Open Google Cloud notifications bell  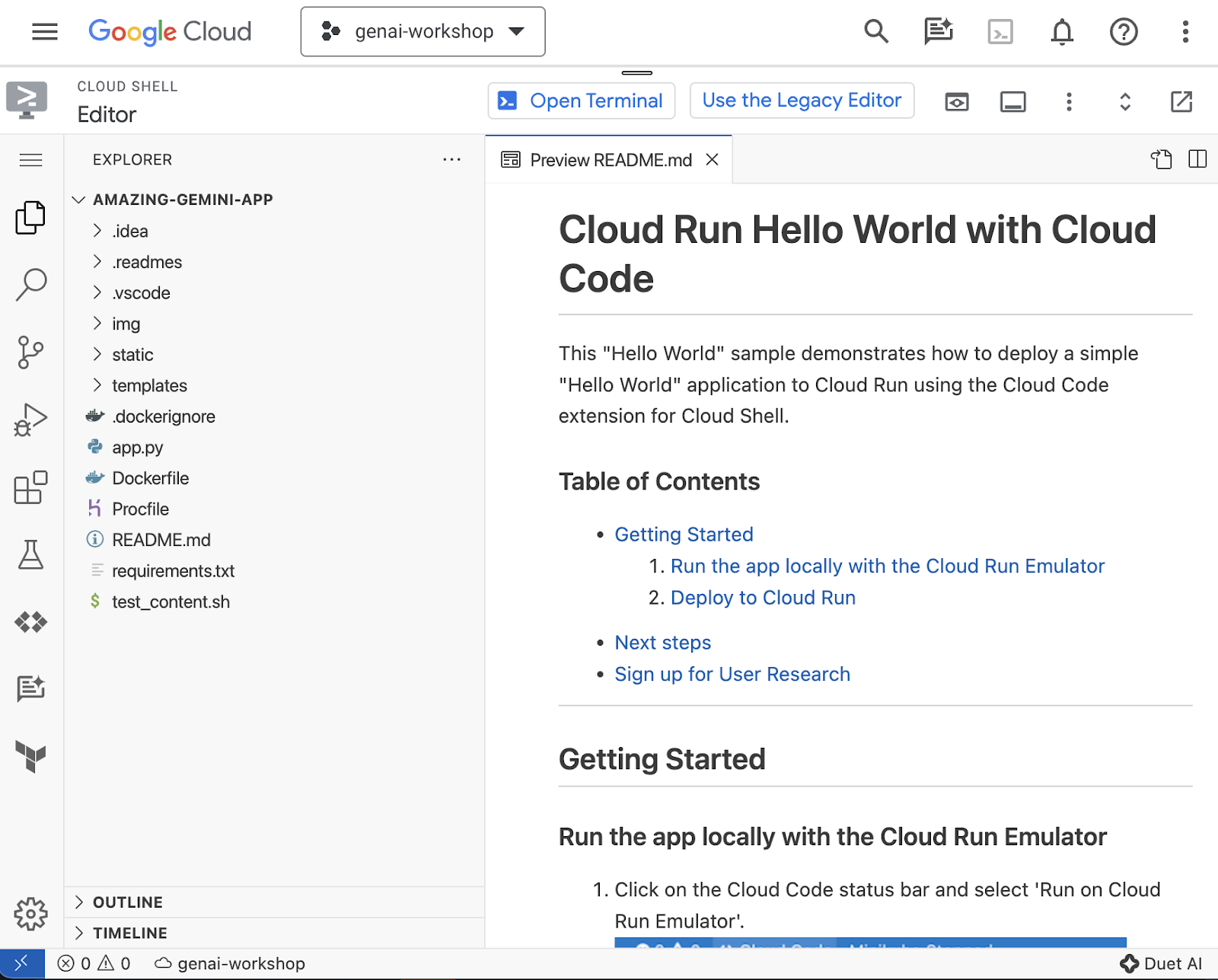tap(1061, 32)
